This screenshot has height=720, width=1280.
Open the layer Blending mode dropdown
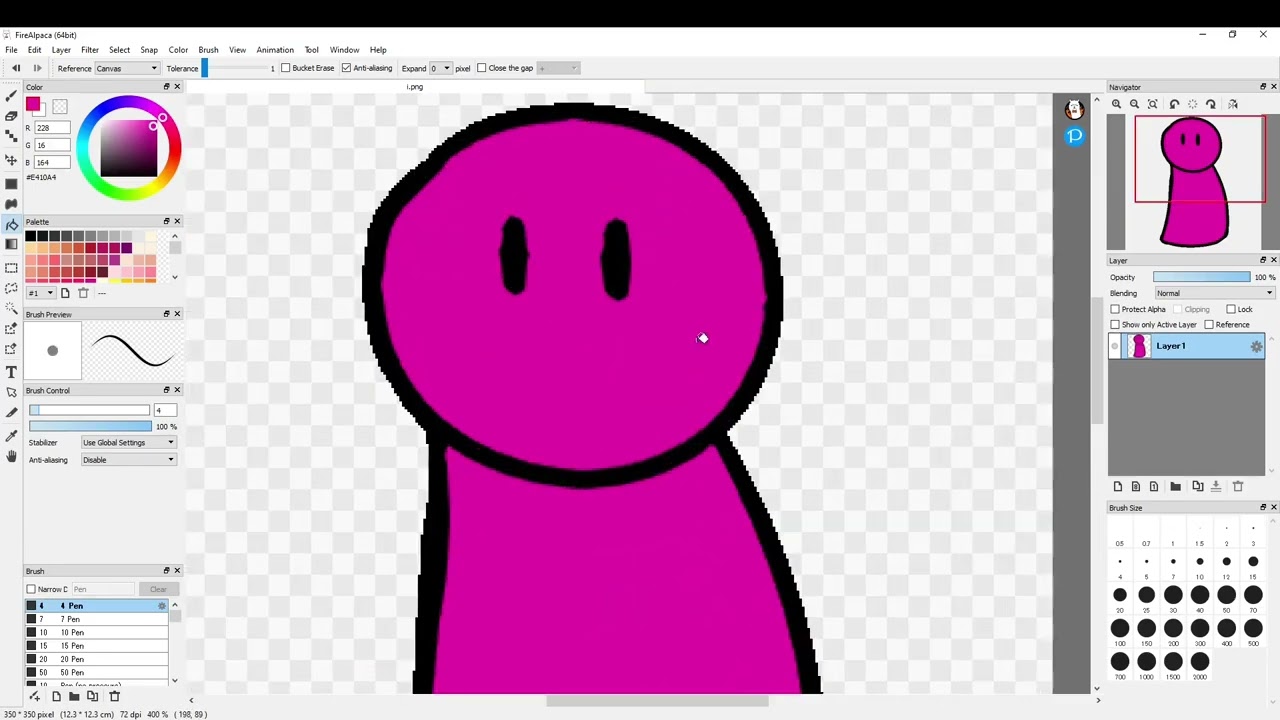[x=1214, y=293]
